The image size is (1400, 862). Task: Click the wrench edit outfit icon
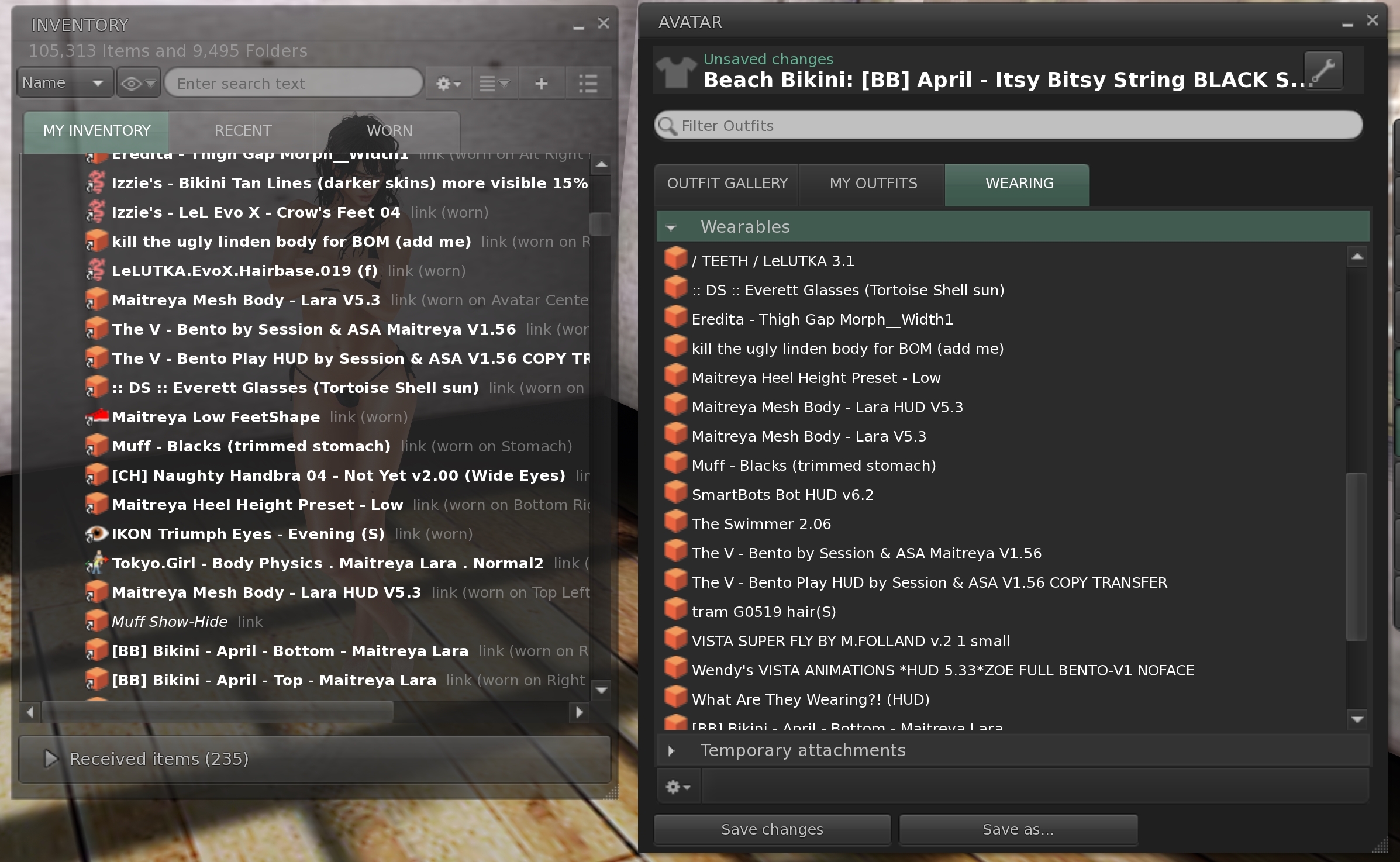click(1323, 71)
